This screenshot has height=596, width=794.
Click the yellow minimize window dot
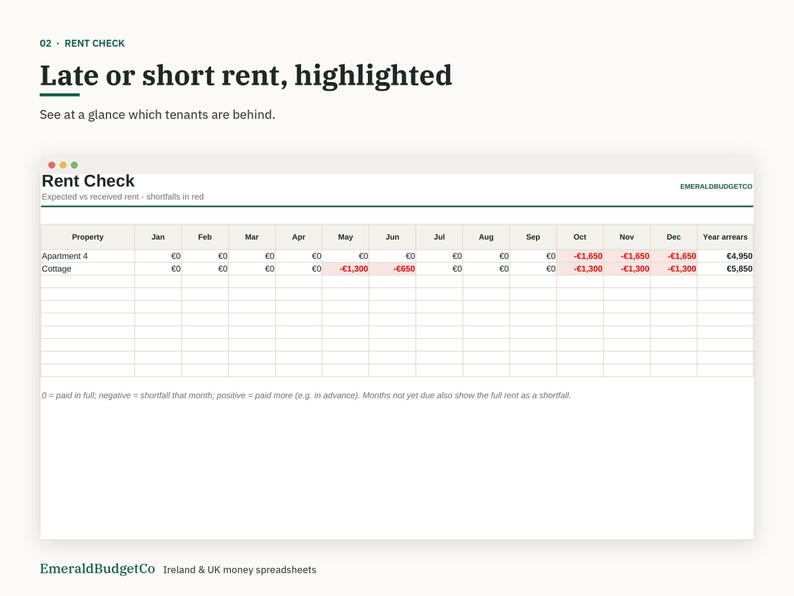(63, 165)
